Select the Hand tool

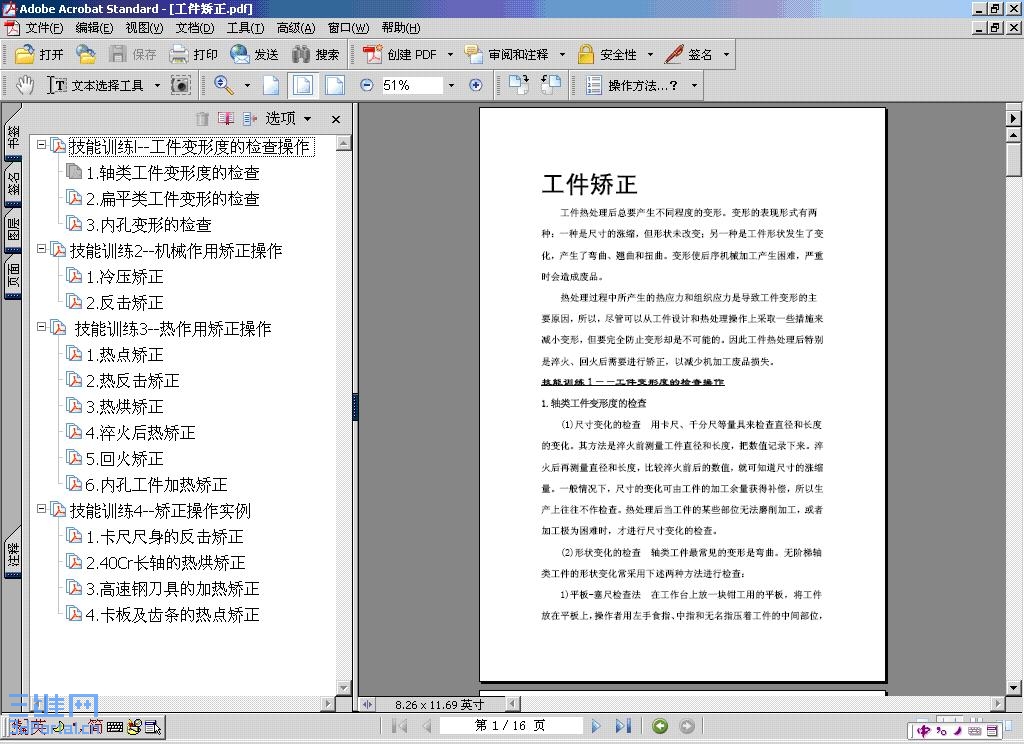[x=25, y=85]
